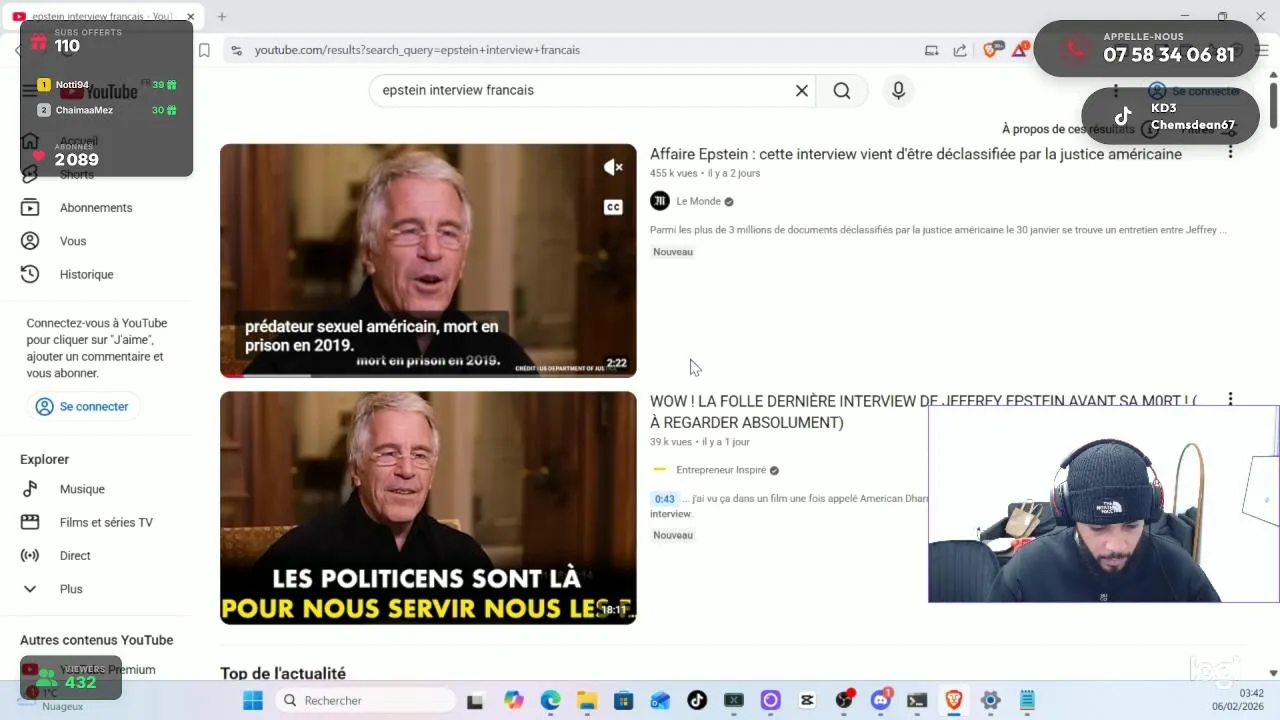Open the Le Monde channel avatar
1280x720 pixels.
[660, 201]
